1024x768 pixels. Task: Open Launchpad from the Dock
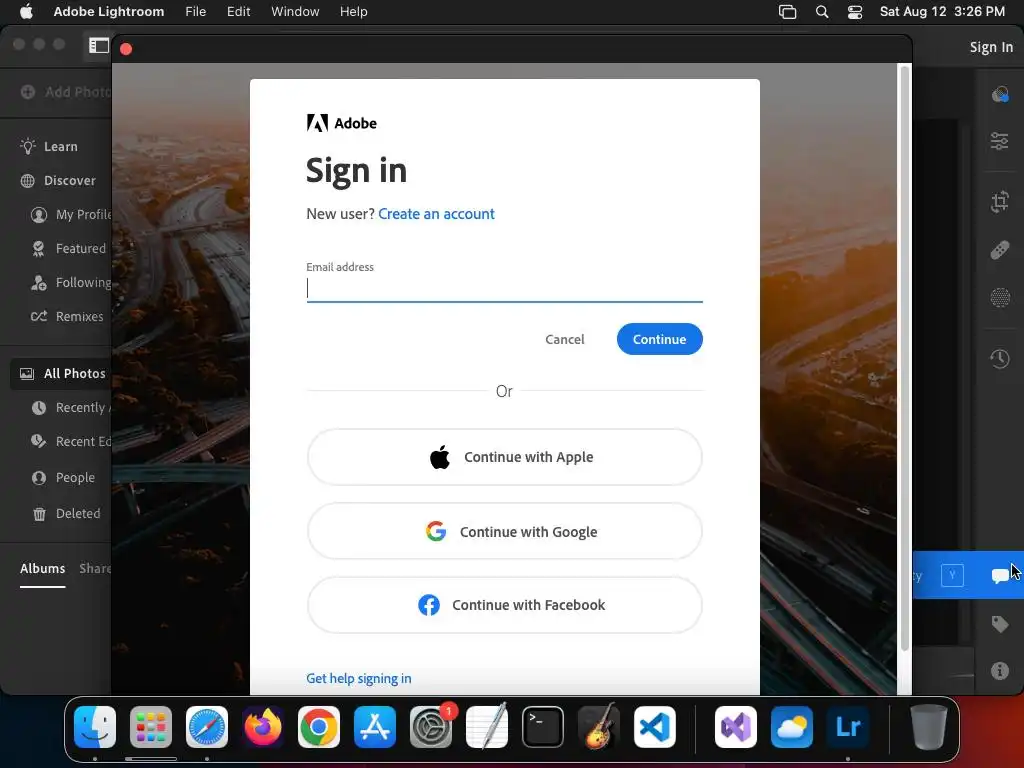(x=151, y=727)
